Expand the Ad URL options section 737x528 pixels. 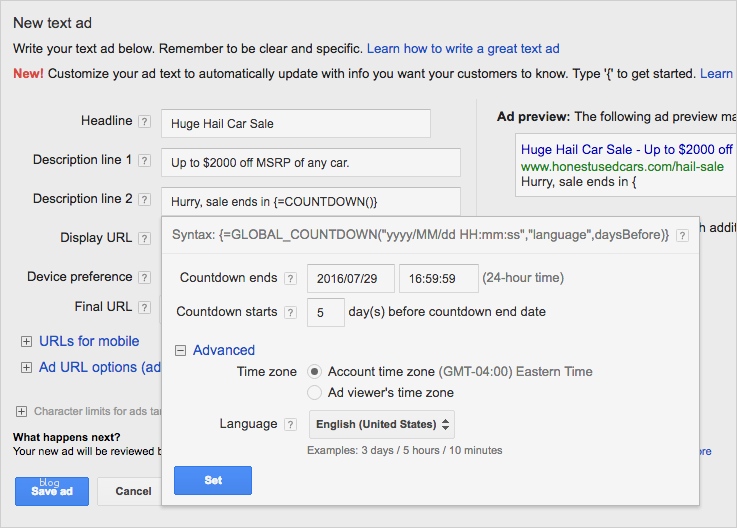click(x=26, y=368)
